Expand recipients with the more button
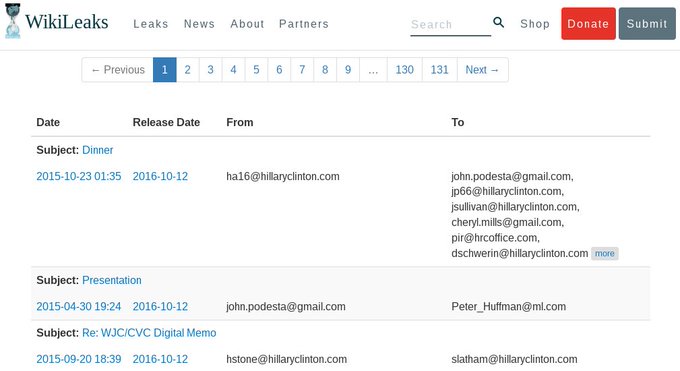 point(605,253)
